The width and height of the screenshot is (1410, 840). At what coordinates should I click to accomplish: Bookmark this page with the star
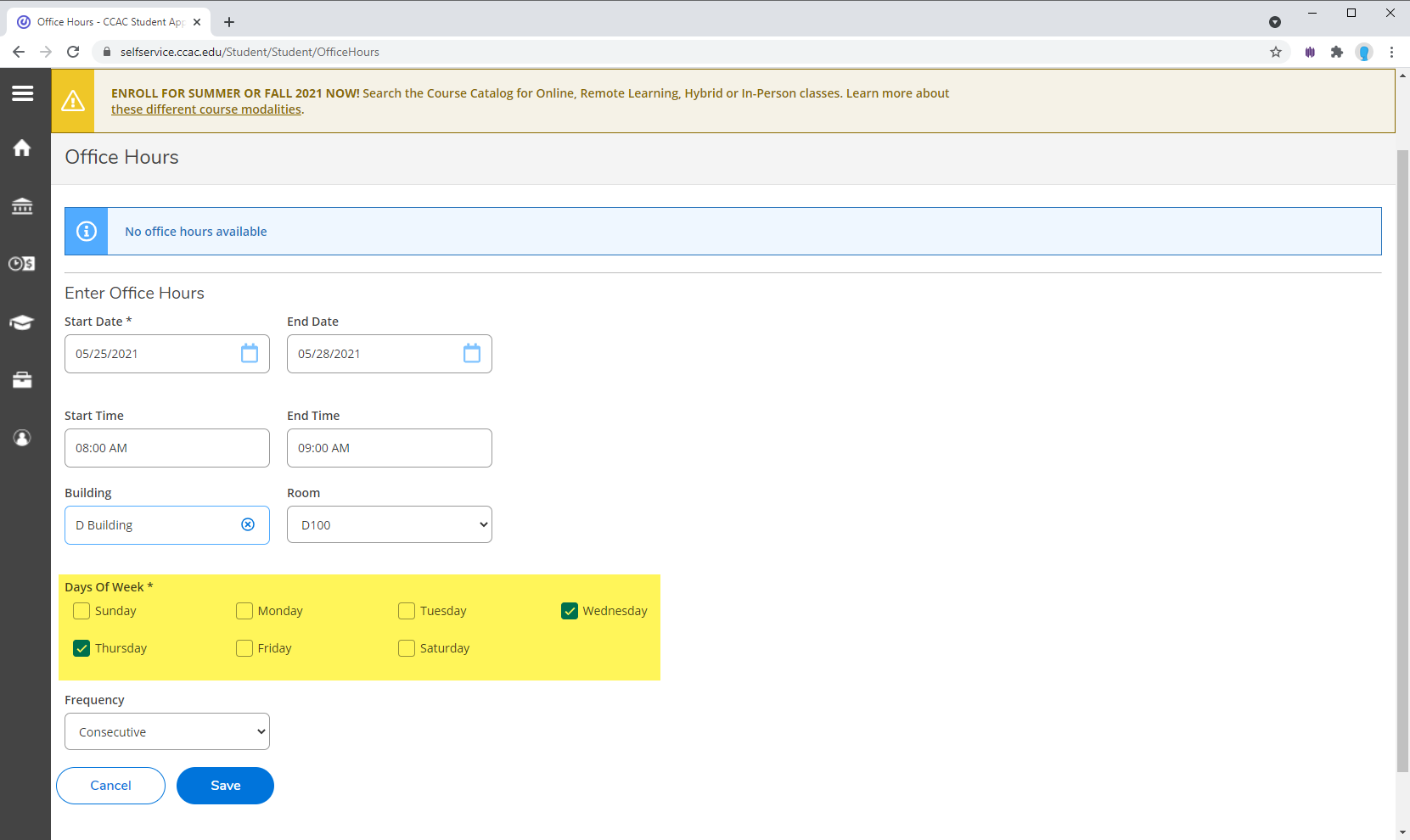click(1276, 52)
